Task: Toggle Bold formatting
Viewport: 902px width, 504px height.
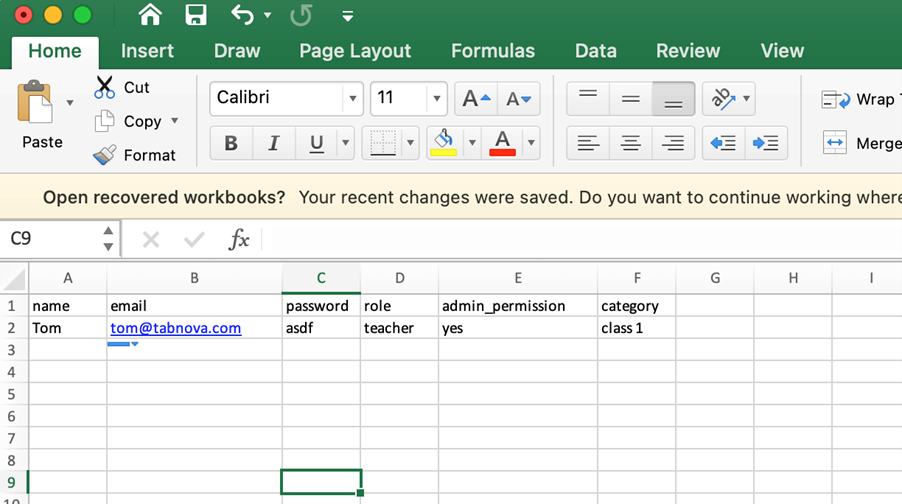Action: pos(231,143)
